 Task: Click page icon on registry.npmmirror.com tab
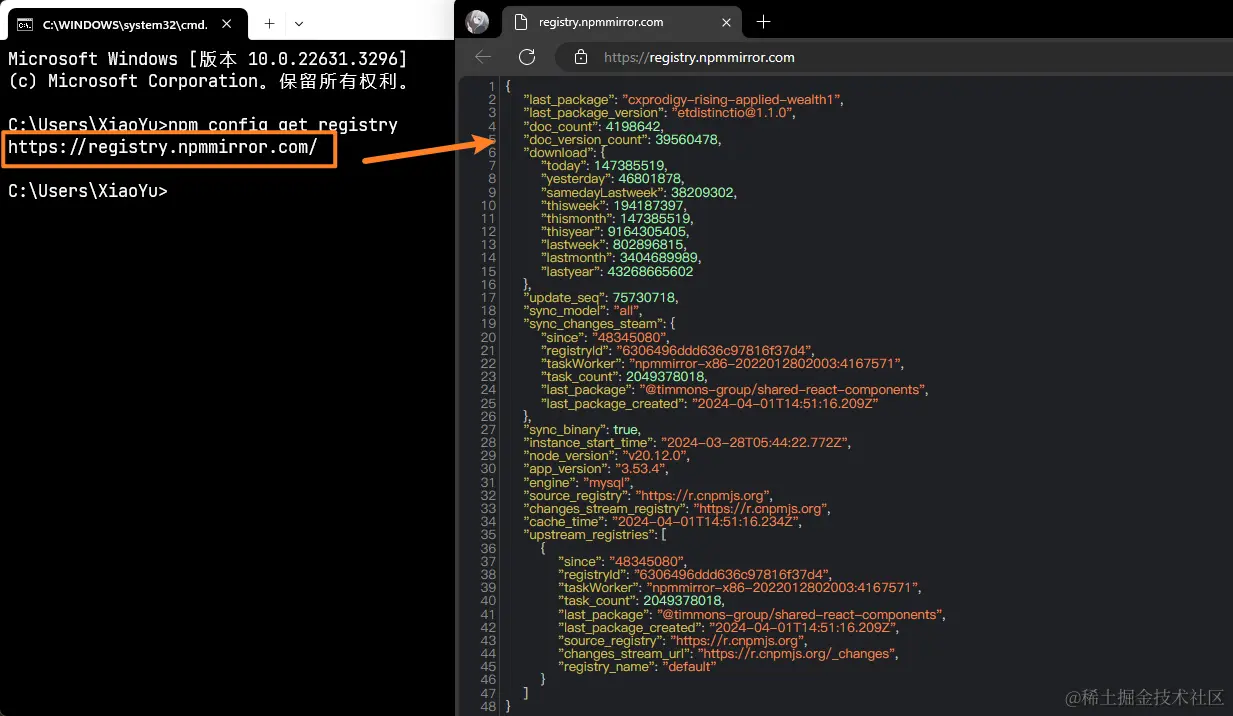[x=520, y=21]
